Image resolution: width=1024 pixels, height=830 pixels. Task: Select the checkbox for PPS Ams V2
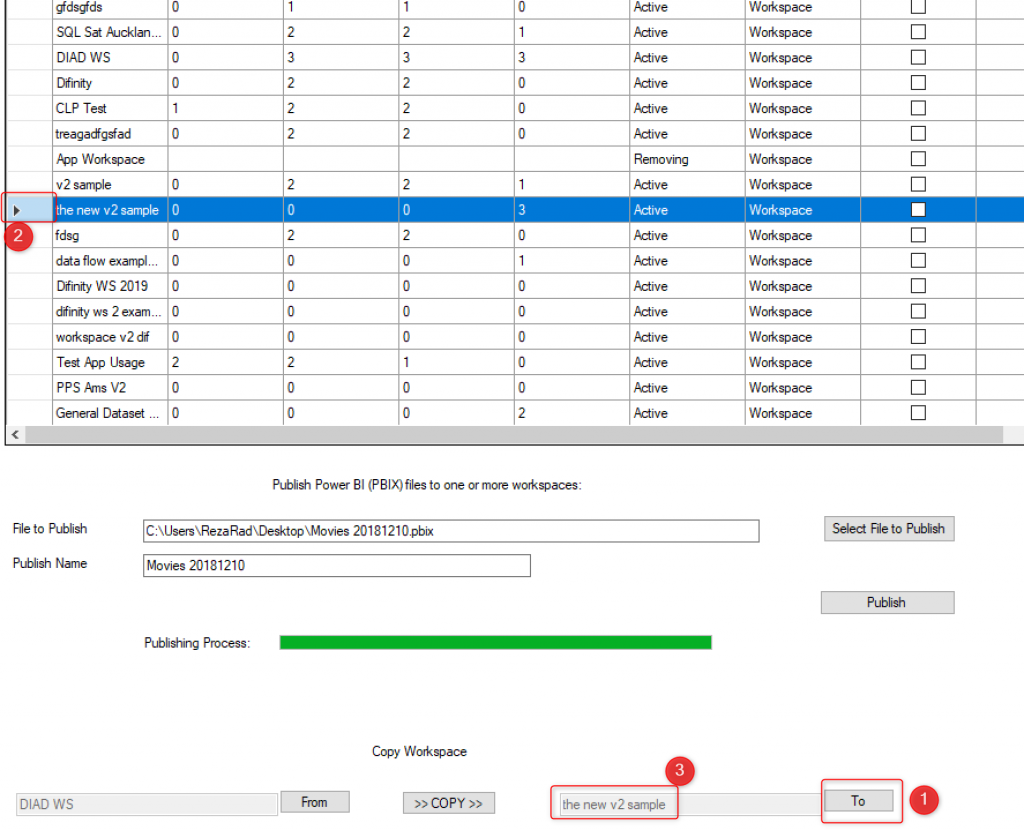click(917, 387)
